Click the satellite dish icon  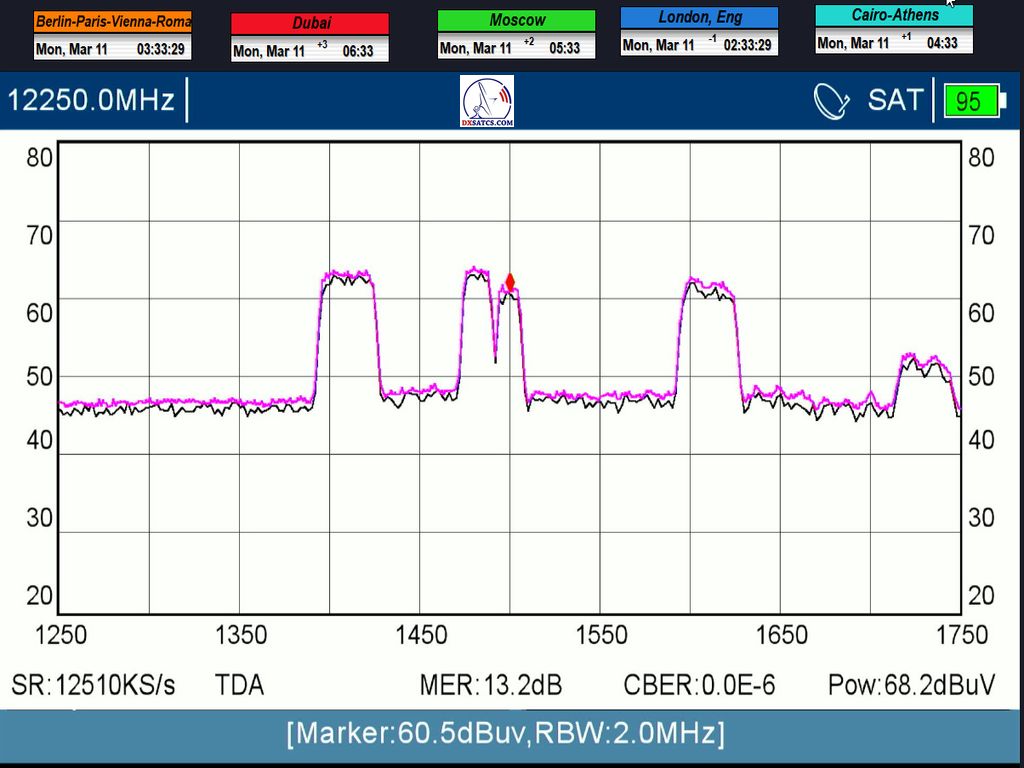click(x=831, y=101)
